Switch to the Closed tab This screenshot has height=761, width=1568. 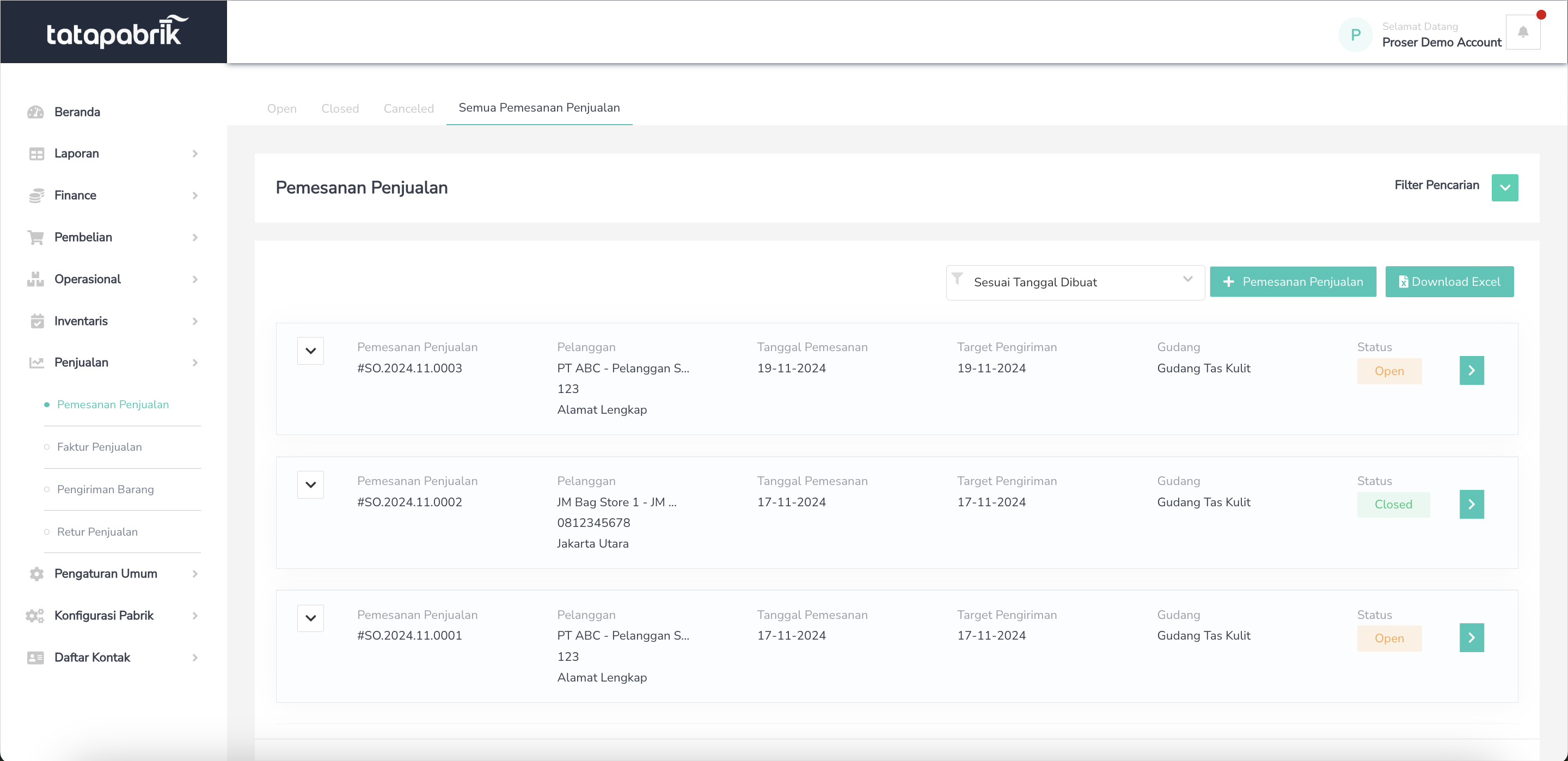340,108
